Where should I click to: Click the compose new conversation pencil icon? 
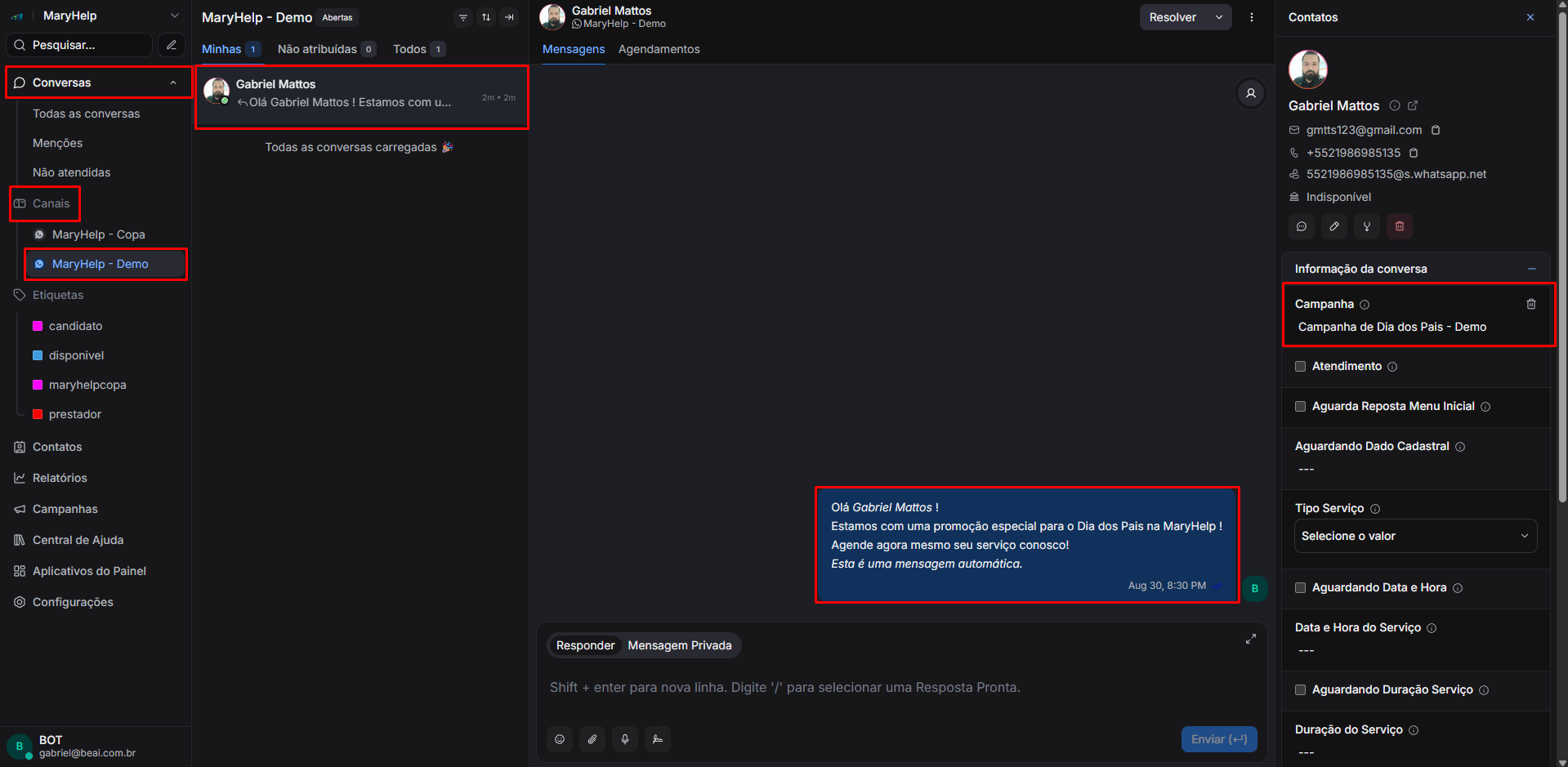pyautogui.click(x=172, y=45)
